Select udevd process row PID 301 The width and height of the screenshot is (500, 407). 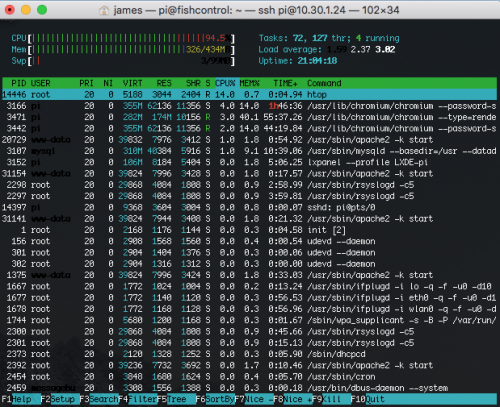pos(249,253)
